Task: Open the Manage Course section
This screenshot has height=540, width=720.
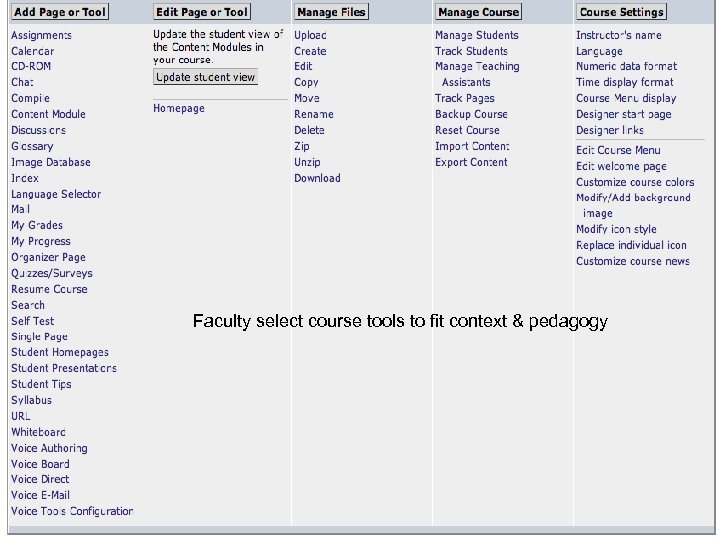Action: (x=478, y=12)
